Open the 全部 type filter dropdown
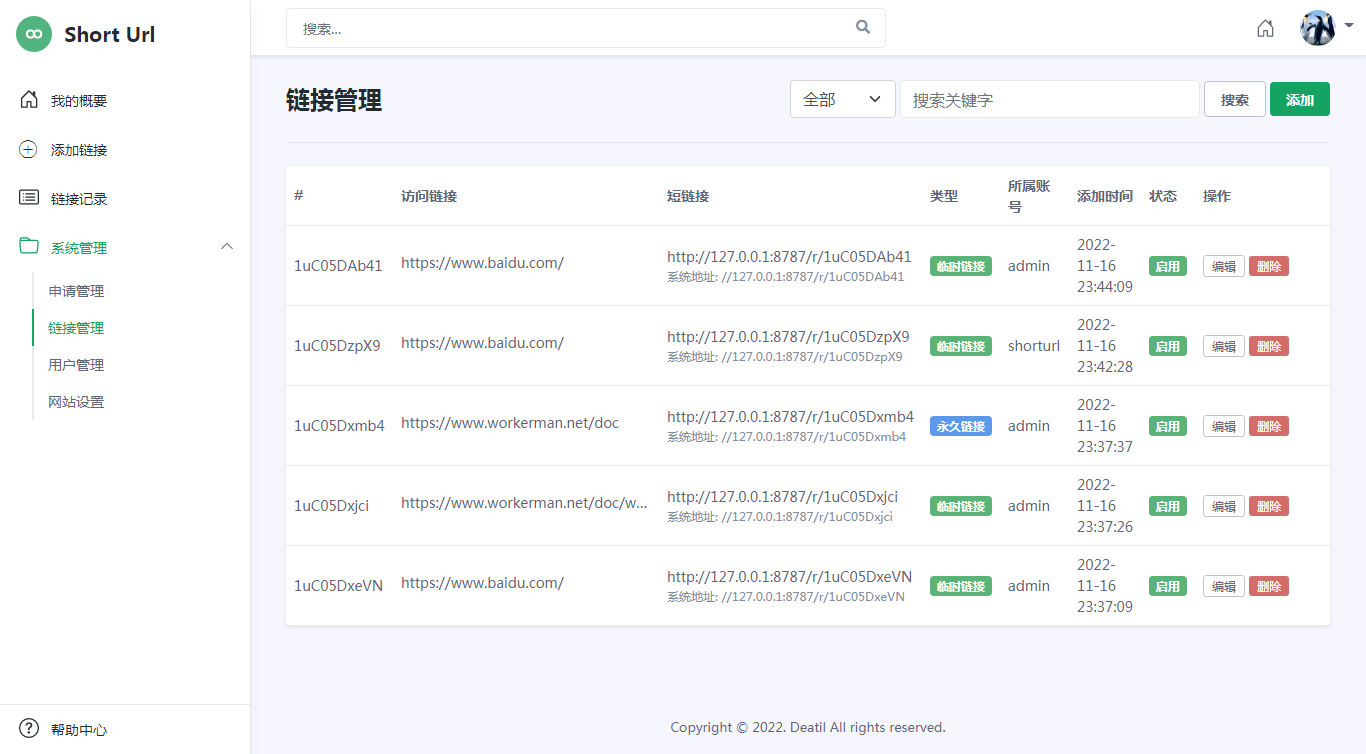Viewport: 1366px width, 754px height. 842,99
